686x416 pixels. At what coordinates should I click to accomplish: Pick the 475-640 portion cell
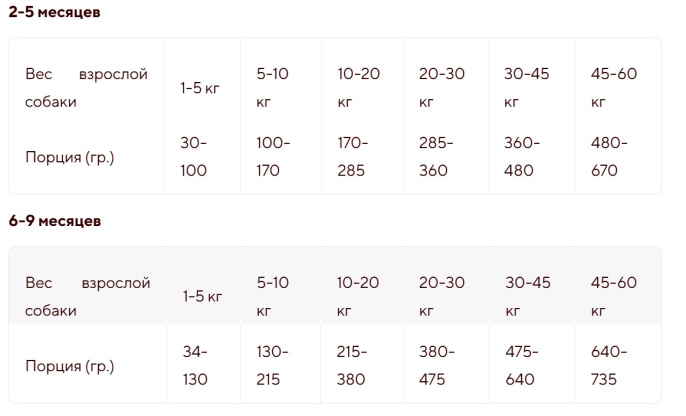[x=522, y=365]
